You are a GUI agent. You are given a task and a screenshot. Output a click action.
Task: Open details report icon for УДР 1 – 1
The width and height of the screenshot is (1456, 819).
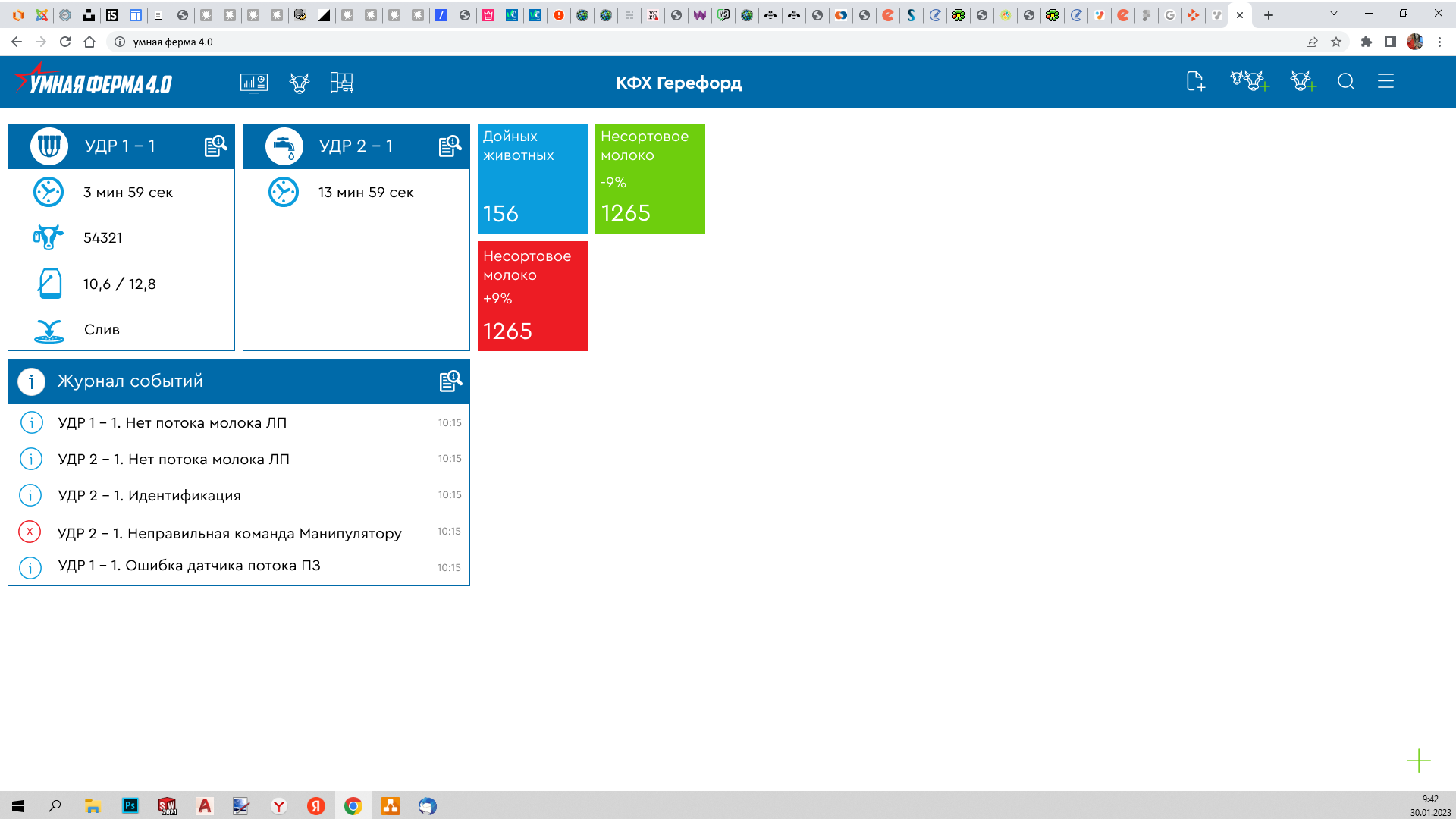click(x=215, y=146)
